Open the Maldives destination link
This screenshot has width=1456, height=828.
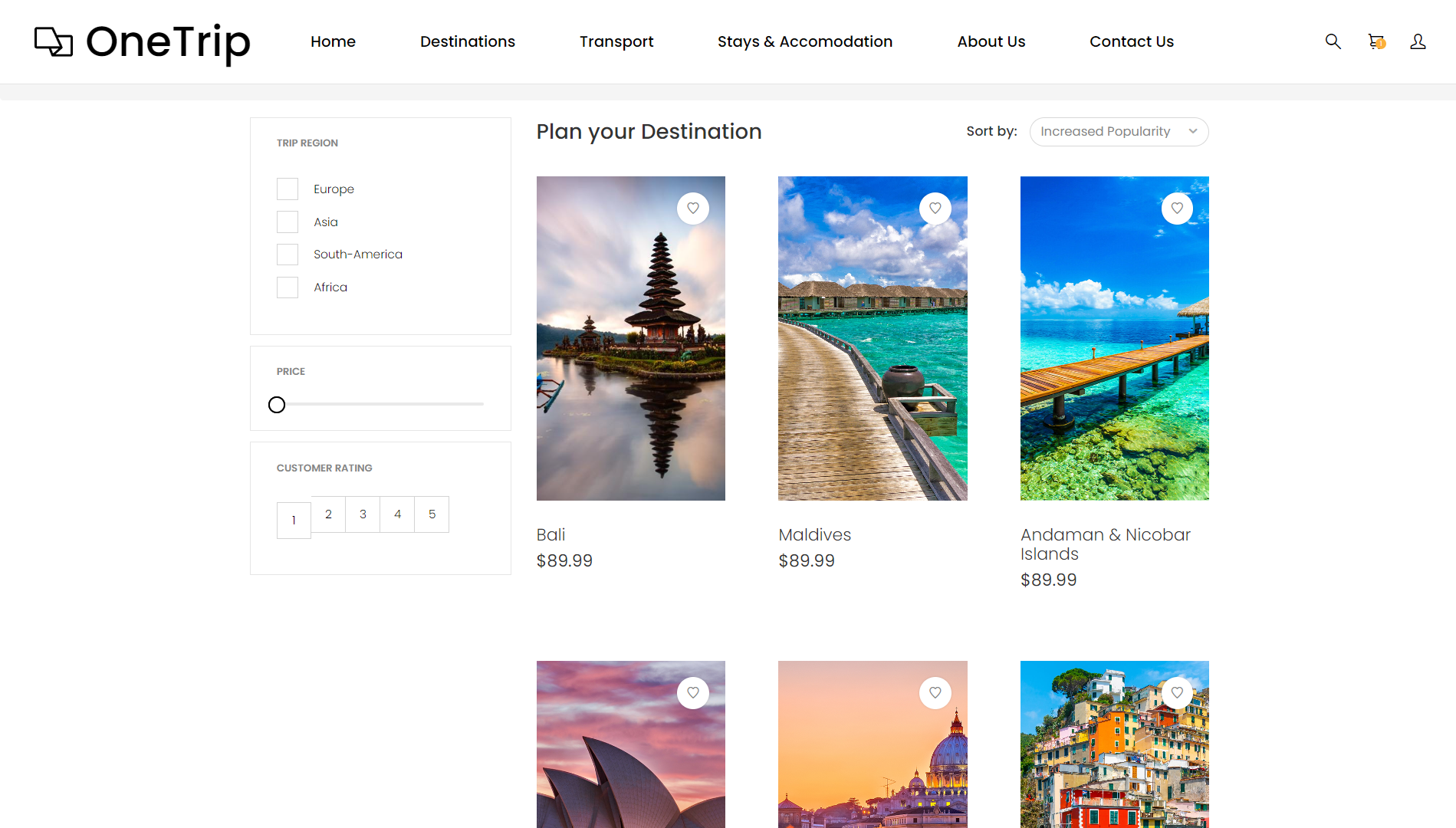pyautogui.click(x=814, y=534)
